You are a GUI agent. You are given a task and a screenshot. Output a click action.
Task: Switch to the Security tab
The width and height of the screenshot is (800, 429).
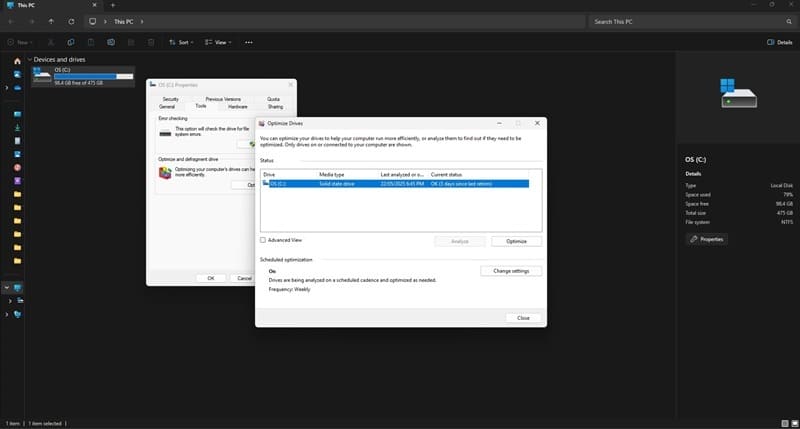pyautogui.click(x=170, y=99)
